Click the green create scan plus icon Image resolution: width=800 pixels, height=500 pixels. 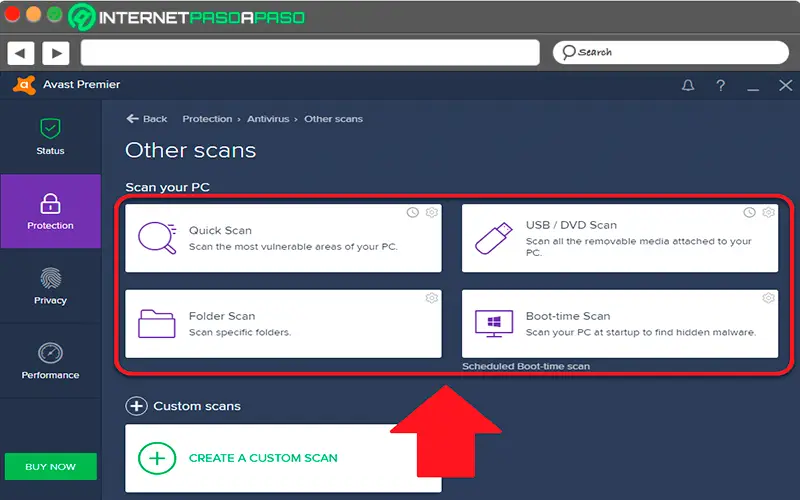[x=157, y=458]
